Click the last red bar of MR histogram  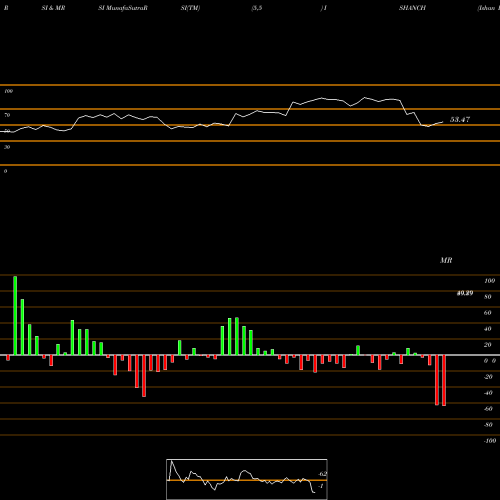(444, 380)
